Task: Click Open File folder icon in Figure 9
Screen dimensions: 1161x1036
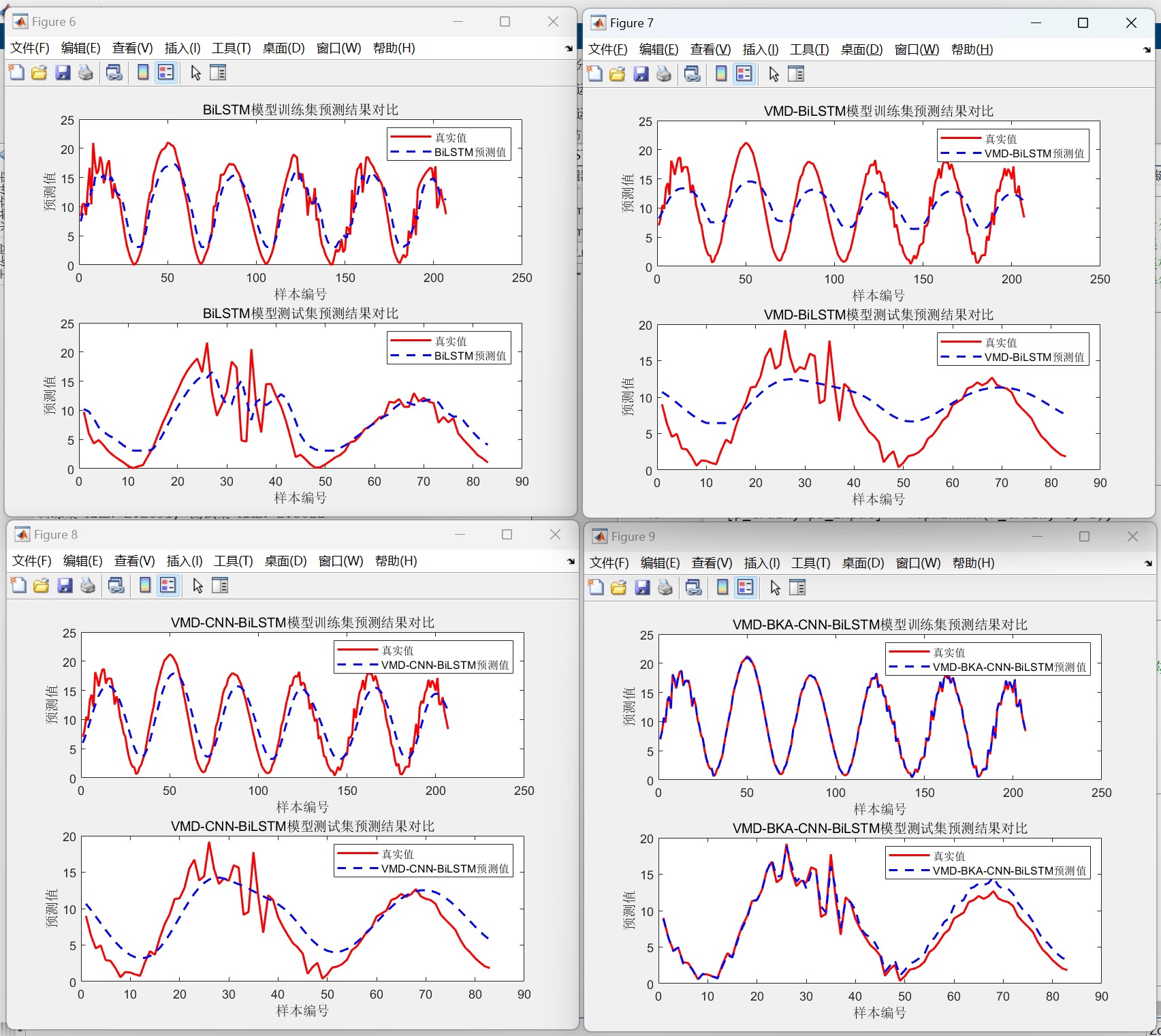Action: click(x=619, y=587)
